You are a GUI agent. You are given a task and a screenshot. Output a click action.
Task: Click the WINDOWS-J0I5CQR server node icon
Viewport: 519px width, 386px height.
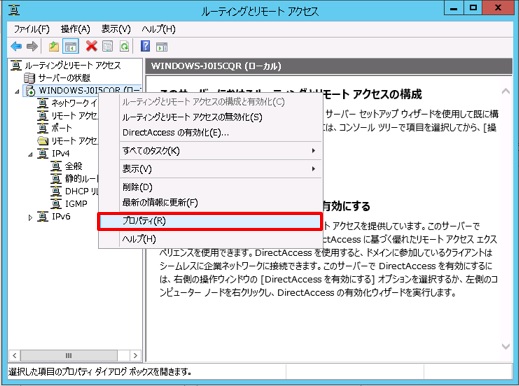coord(30,91)
